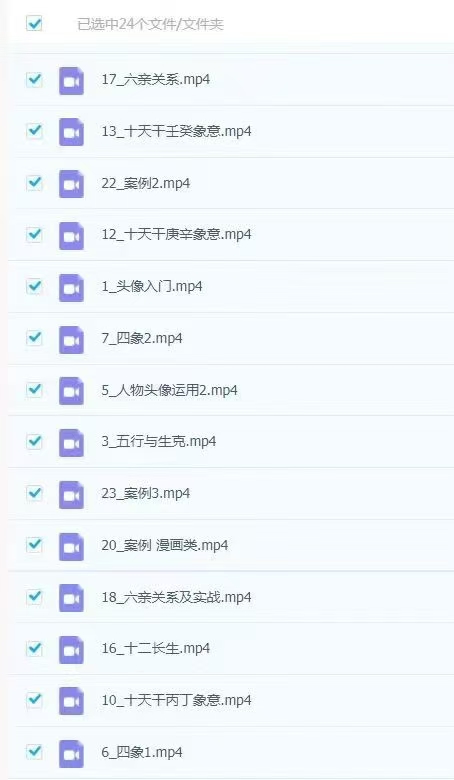This screenshot has height=780, width=454.
Task: Open file name 12_十天干庚辛象意.mp4
Action: pyautogui.click(x=176, y=234)
